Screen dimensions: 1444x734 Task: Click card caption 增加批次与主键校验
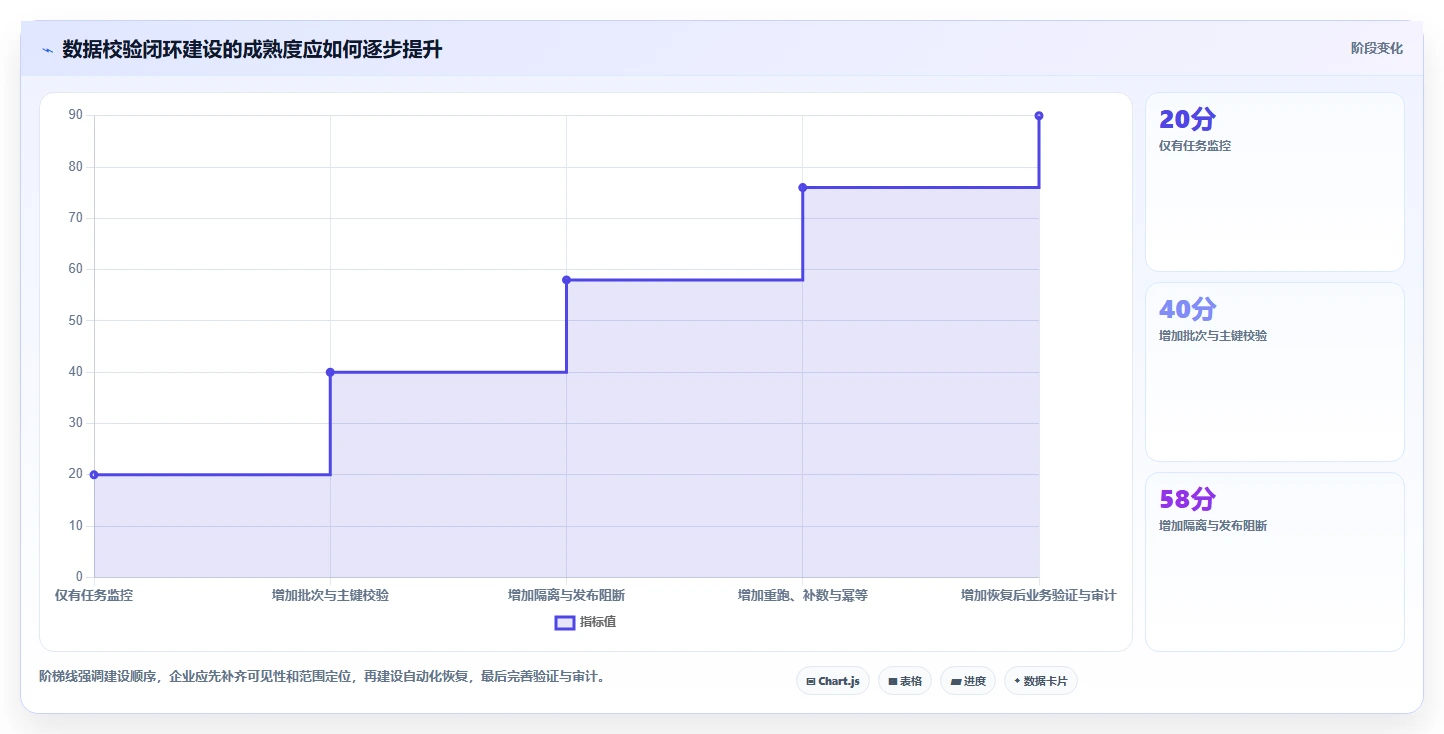(x=1213, y=336)
